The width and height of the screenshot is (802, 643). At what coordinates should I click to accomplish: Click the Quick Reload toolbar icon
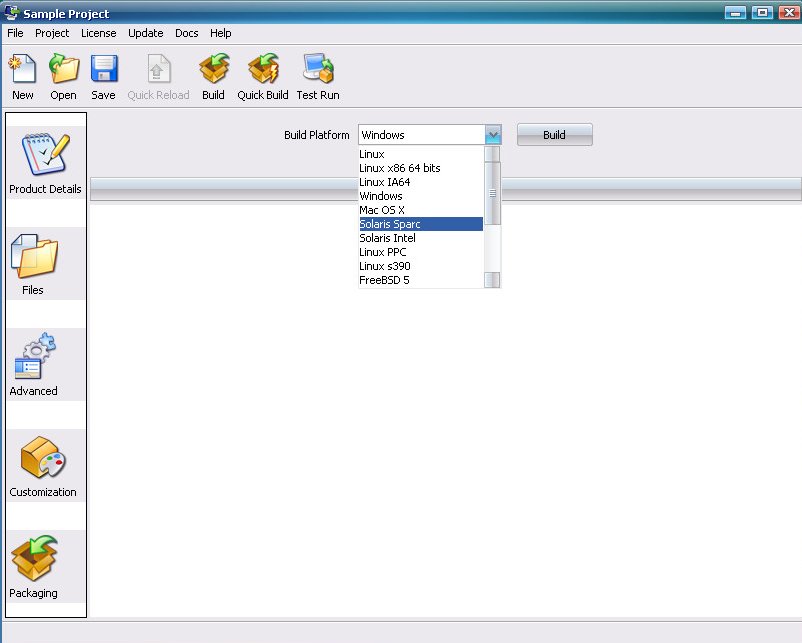tap(158, 69)
